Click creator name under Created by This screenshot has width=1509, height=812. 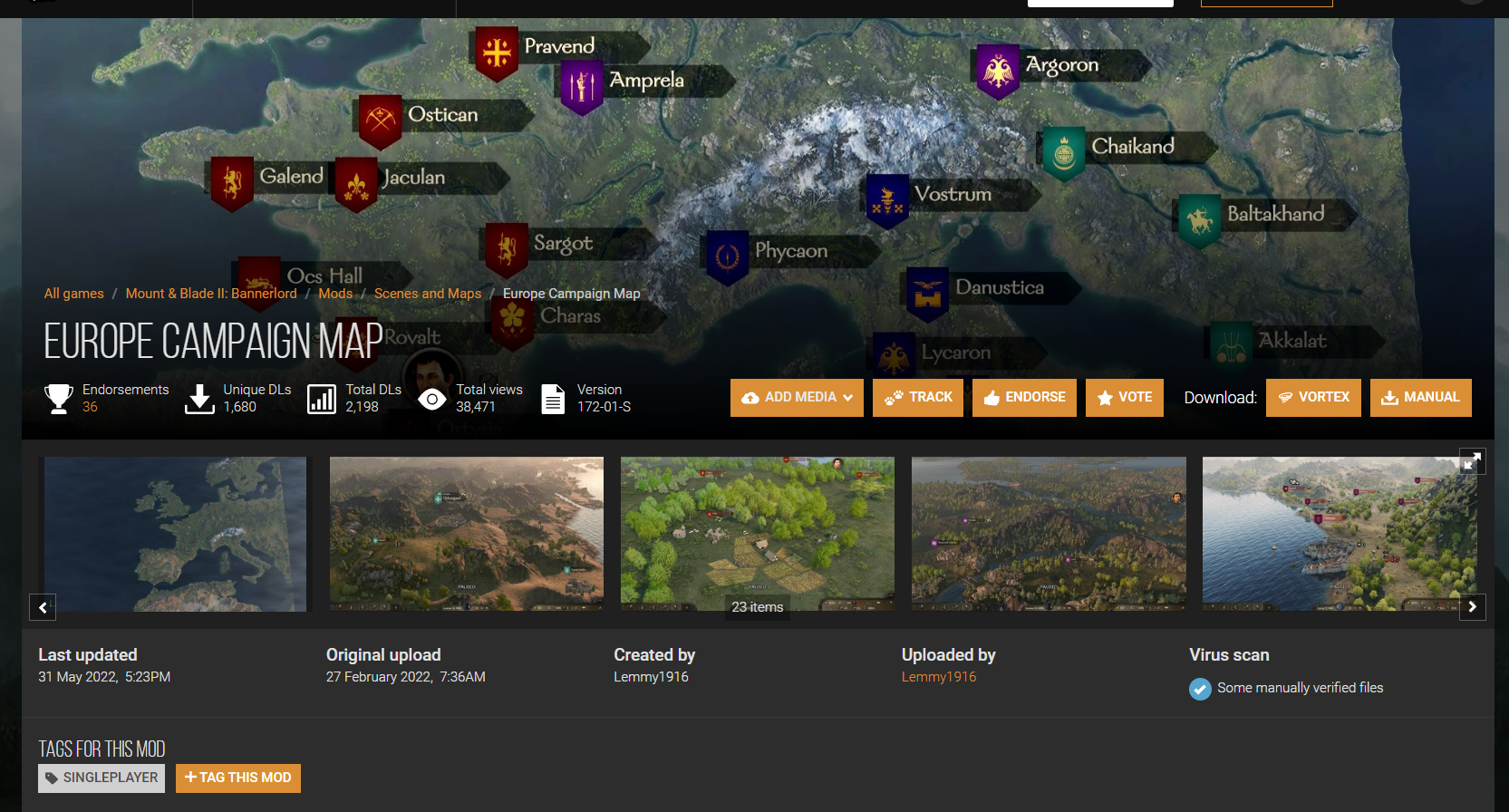click(x=651, y=677)
